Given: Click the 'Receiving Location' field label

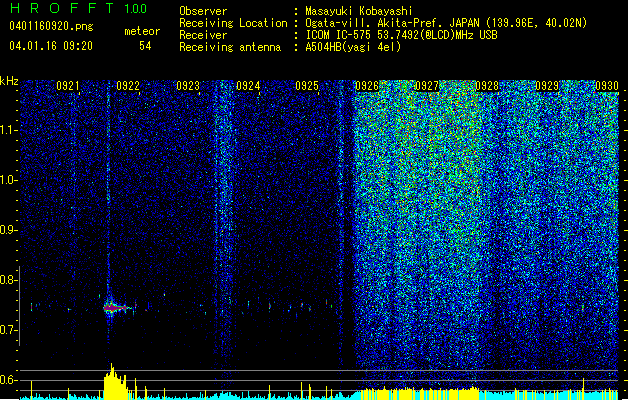Looking at the screenshot, I should (x=233, y=23).
